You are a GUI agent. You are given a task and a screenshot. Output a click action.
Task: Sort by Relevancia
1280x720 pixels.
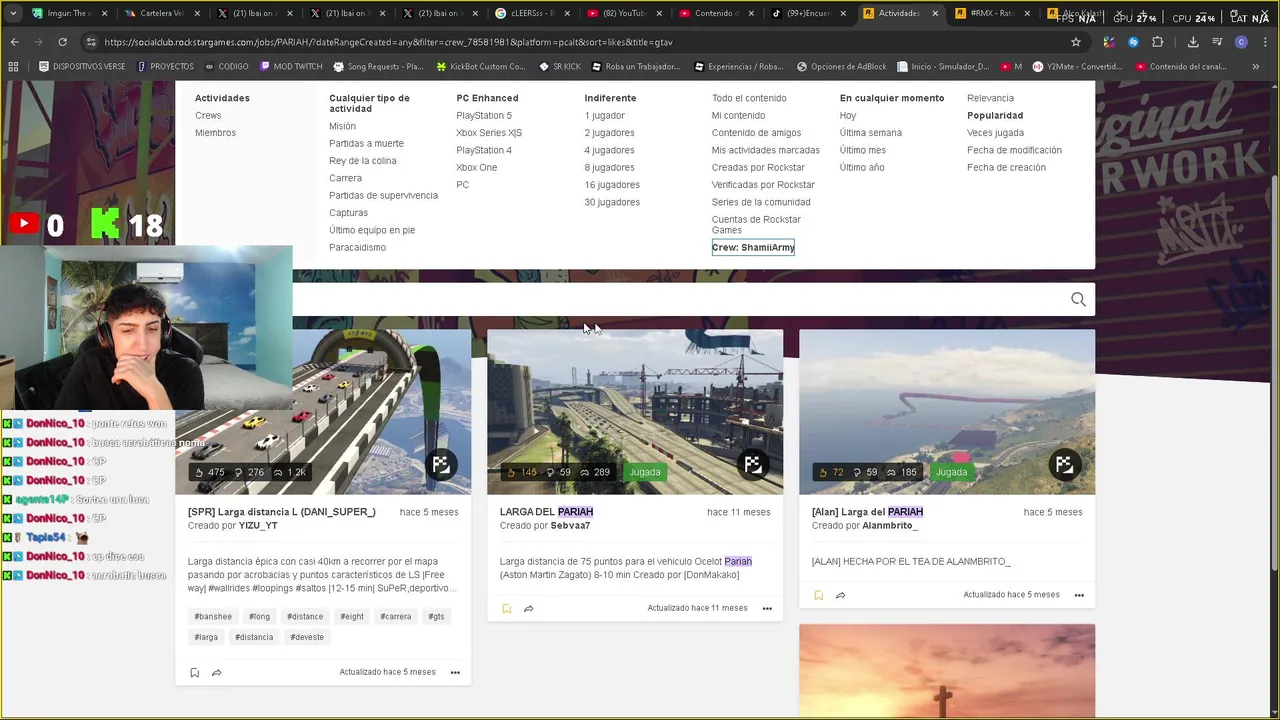pyautogui.click(x=990, y=98)
